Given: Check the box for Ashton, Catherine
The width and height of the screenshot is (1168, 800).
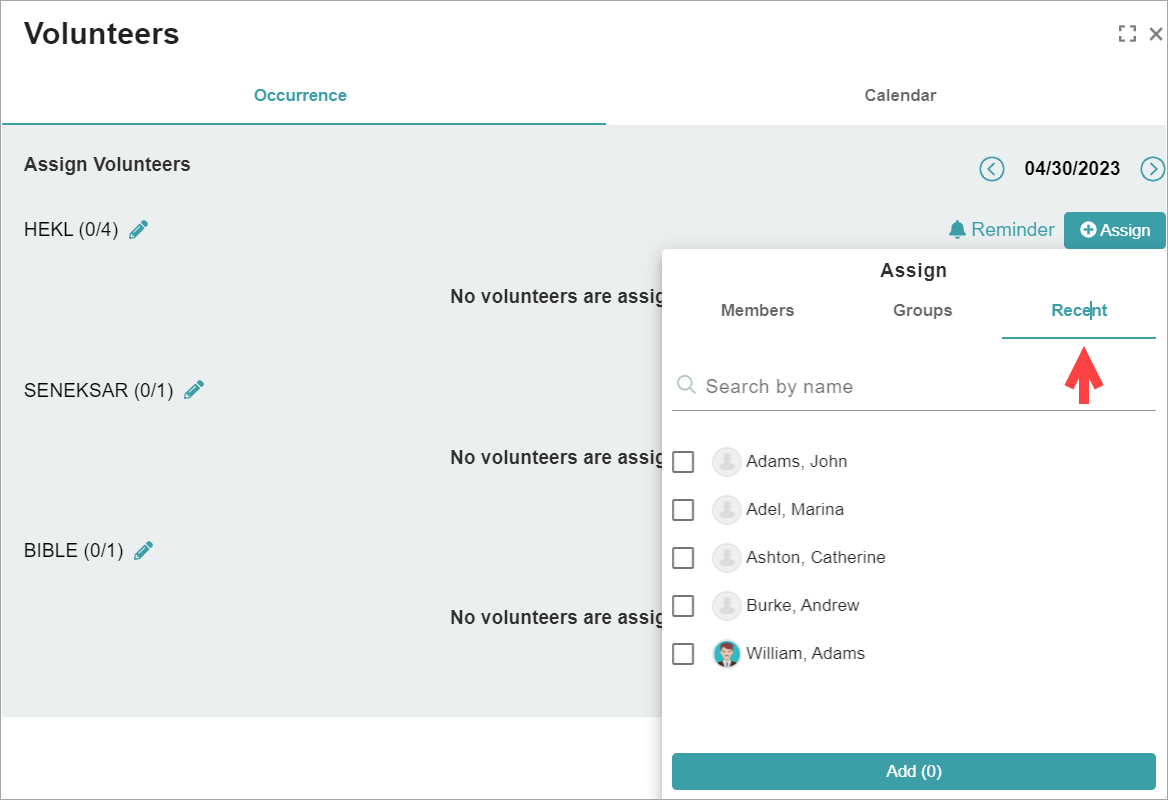Looking at the screenshot, I should (x=683, y=558).
